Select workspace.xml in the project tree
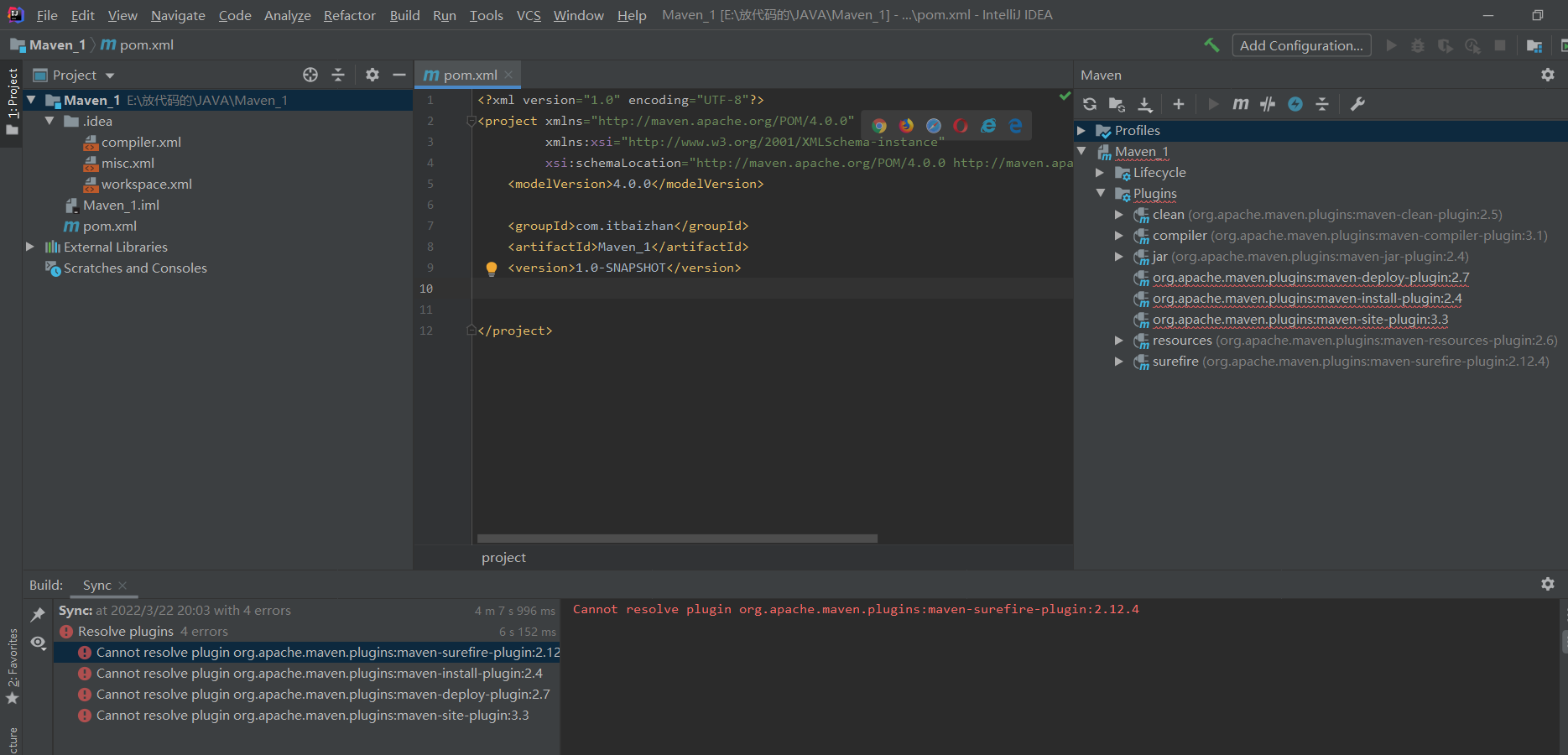The height and width of the screenshot is (755, 1568). coord(147,185)
